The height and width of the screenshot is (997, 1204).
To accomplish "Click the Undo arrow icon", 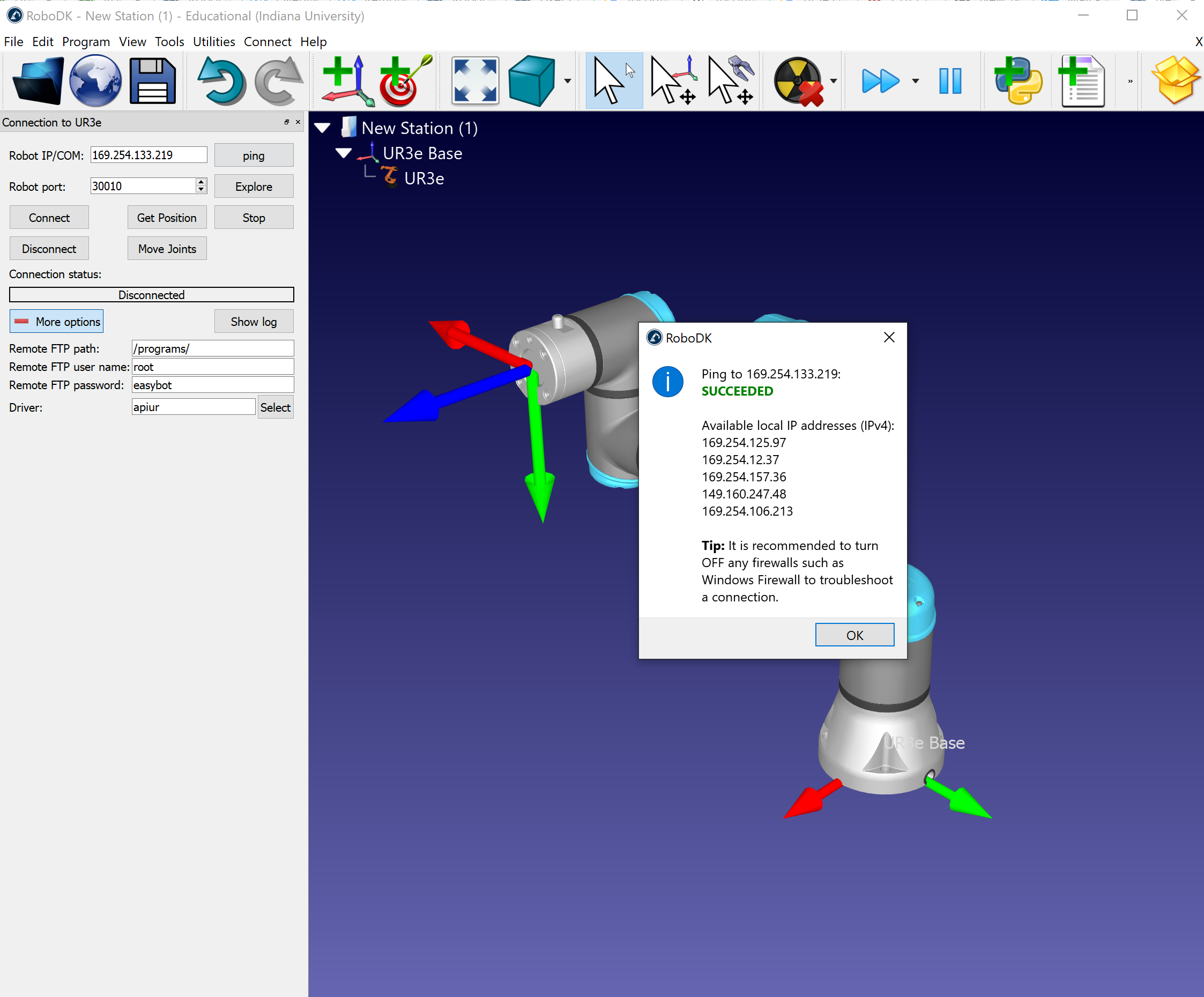I will coord(221,81).
